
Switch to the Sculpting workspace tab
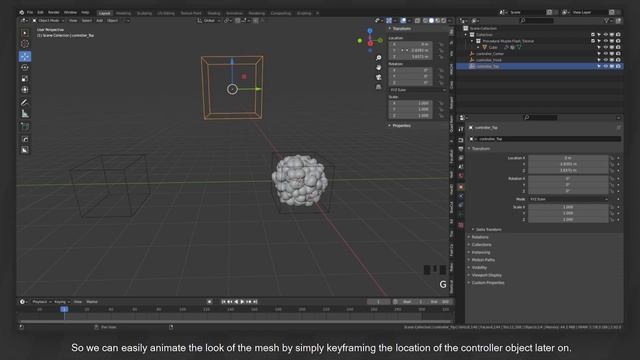click(x=144, y=13)
